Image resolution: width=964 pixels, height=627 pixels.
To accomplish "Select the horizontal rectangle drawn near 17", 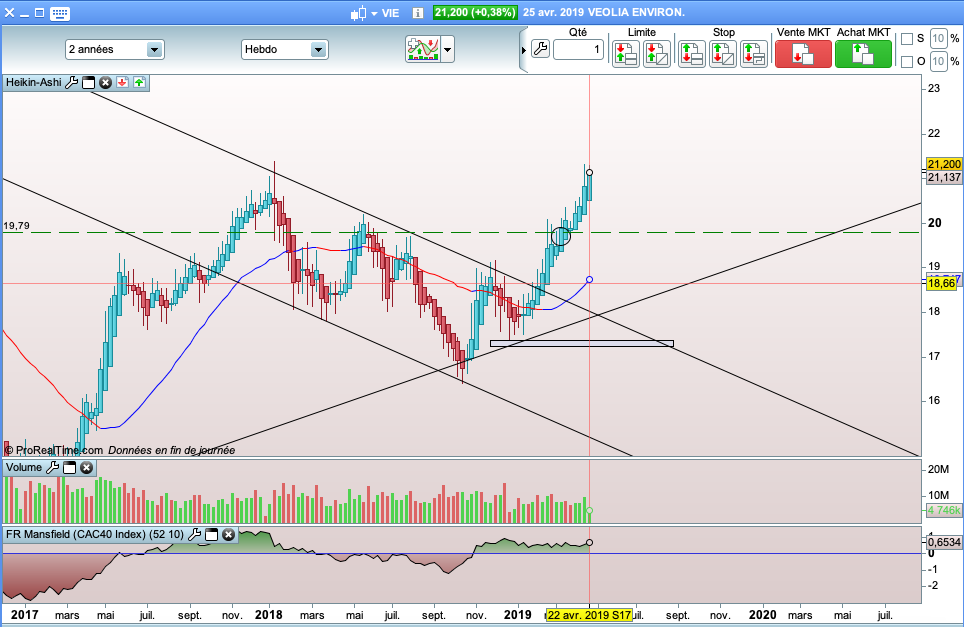I will point(582,344).
